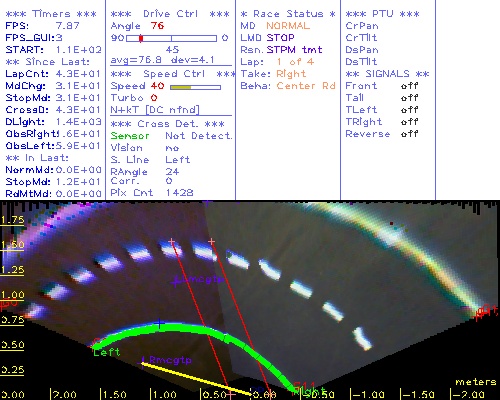
Task: Click the blue cross on green curve
Action: pyautogui.click(x=159, y=323)
